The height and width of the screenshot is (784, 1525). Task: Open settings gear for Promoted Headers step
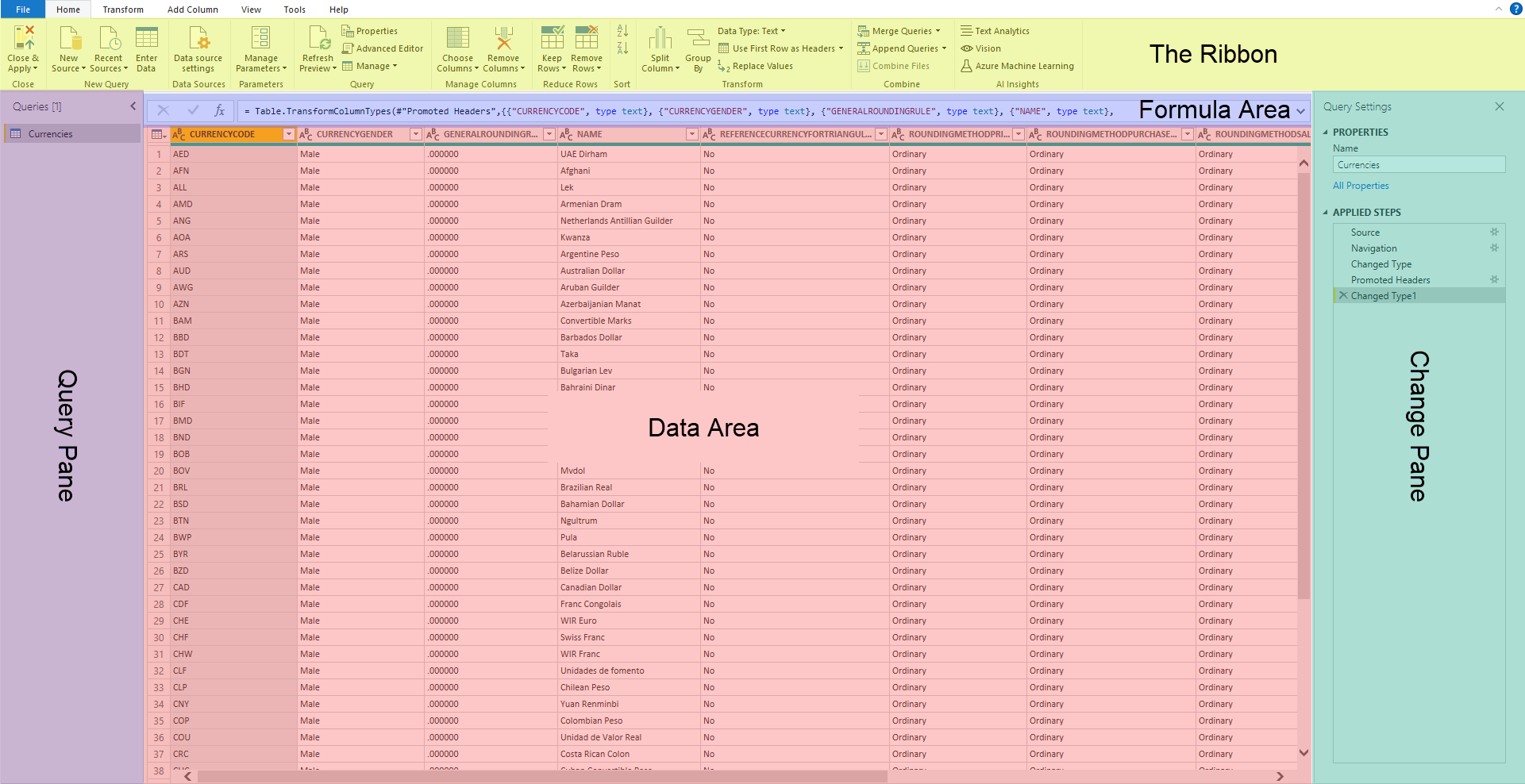pos(1496,279)
